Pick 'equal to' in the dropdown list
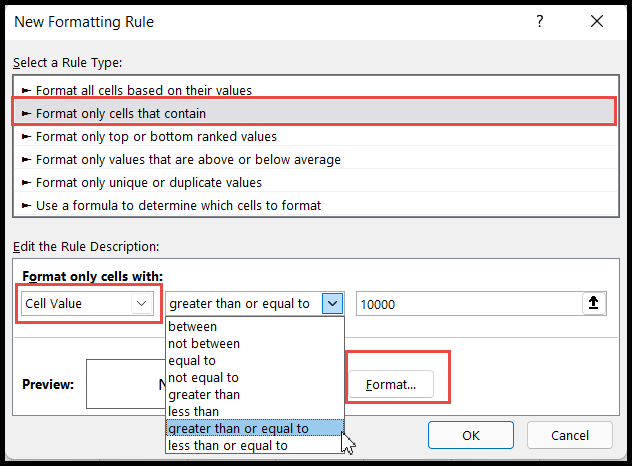This screenshot has width=632, height=466. tap(192, 360)
